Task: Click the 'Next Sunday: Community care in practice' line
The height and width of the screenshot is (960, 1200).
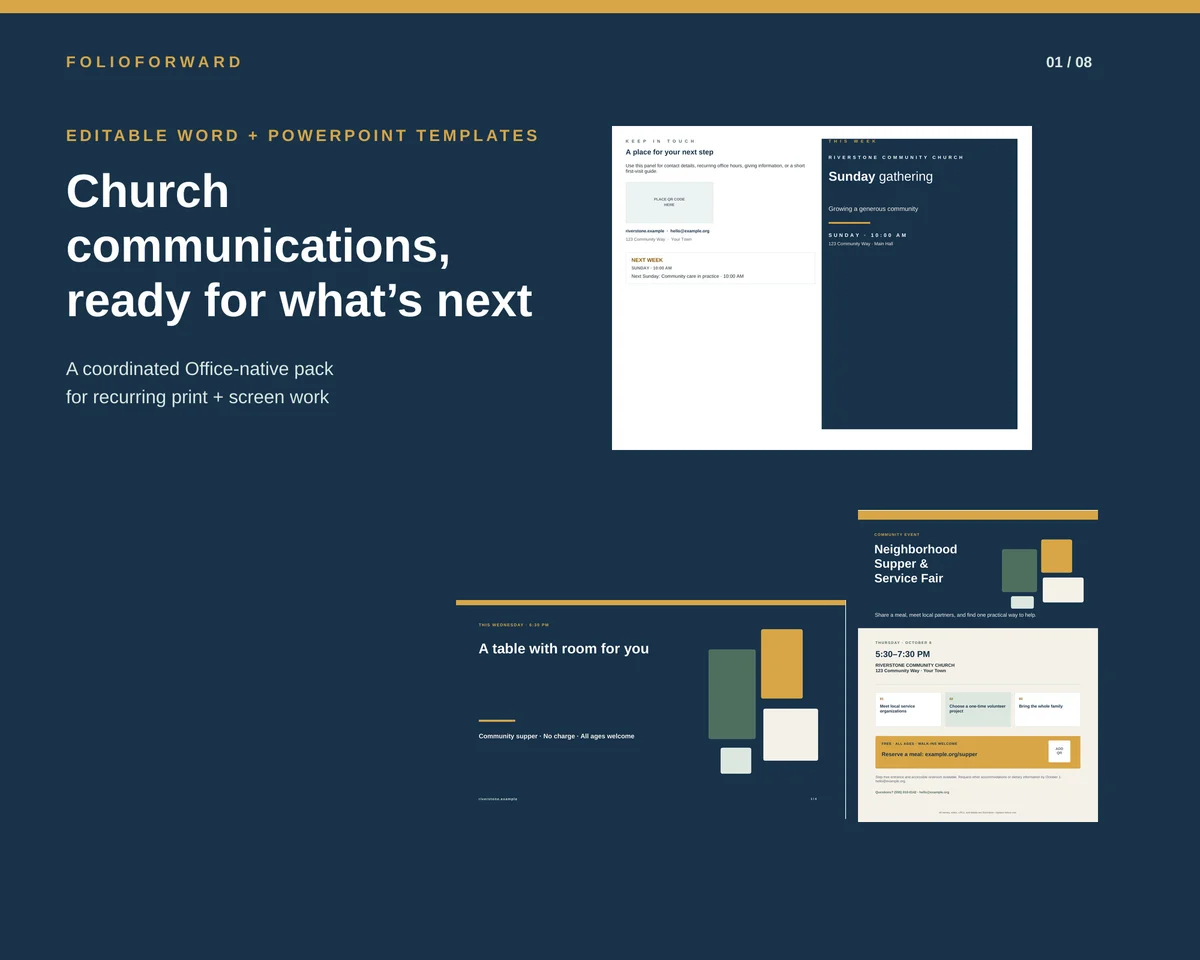Action: pyautogui.click(x=687, y=276)
